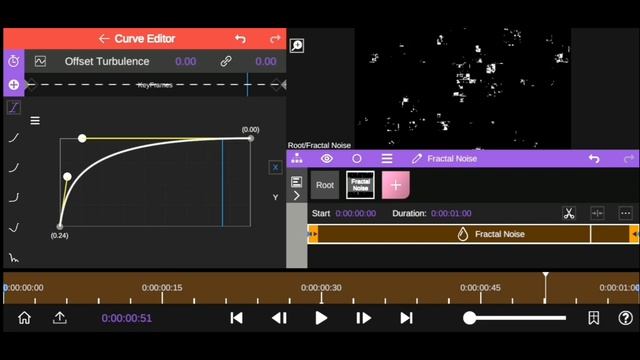
Task: Toggle the X axis curve button
Action: click(276, 167)
